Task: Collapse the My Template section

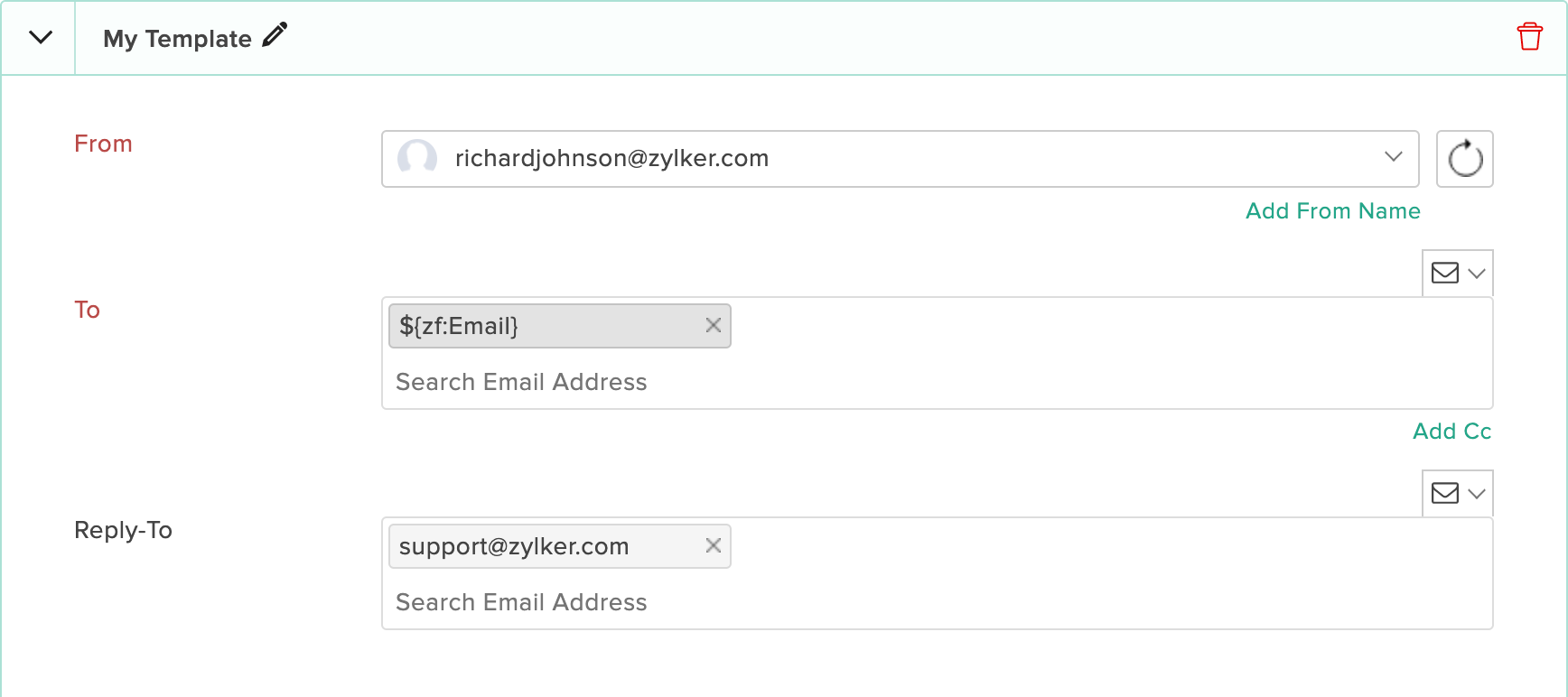Action: (41, 38)
